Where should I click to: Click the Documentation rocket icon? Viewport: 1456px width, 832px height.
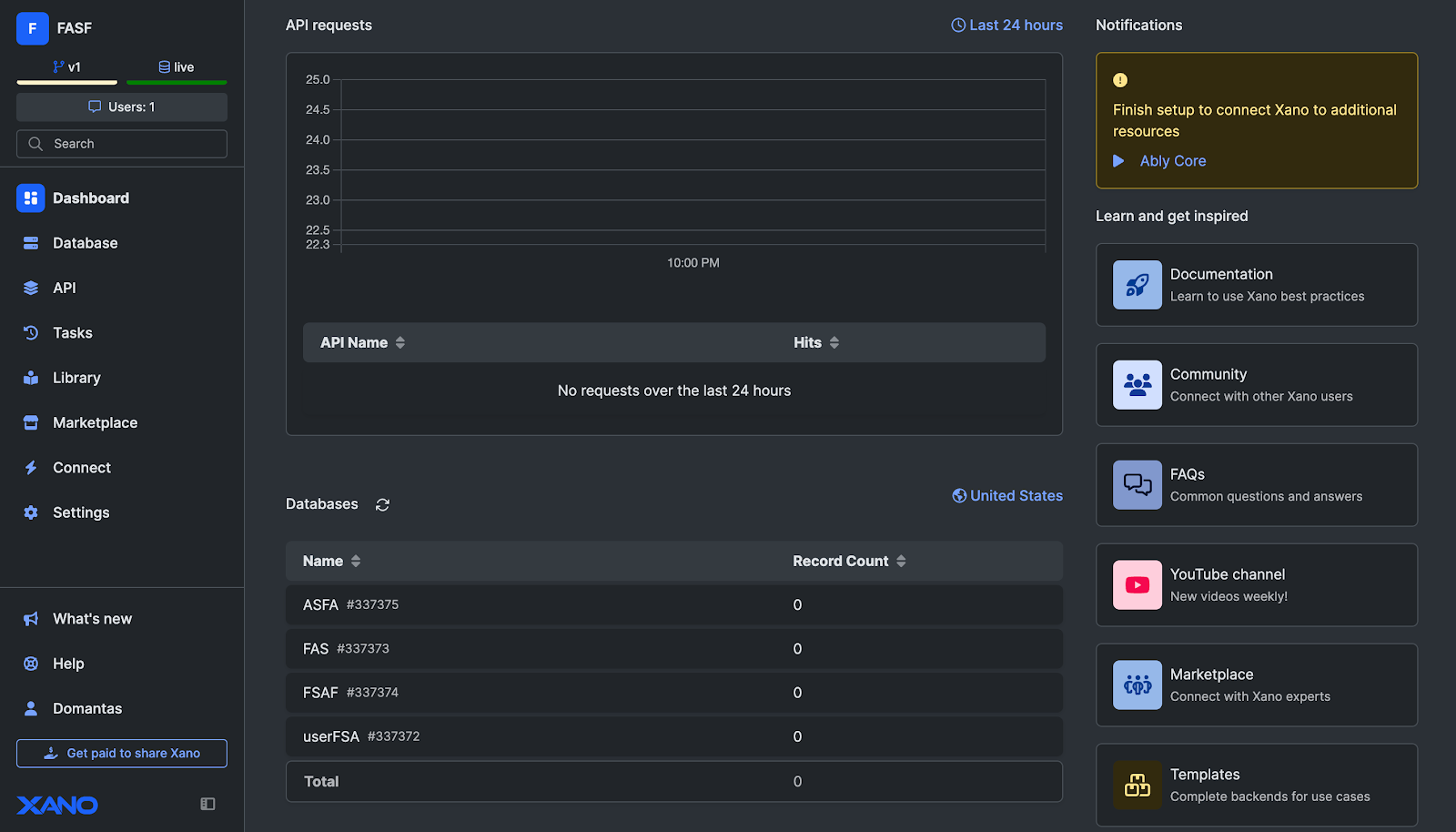[x=1137, y=285]
